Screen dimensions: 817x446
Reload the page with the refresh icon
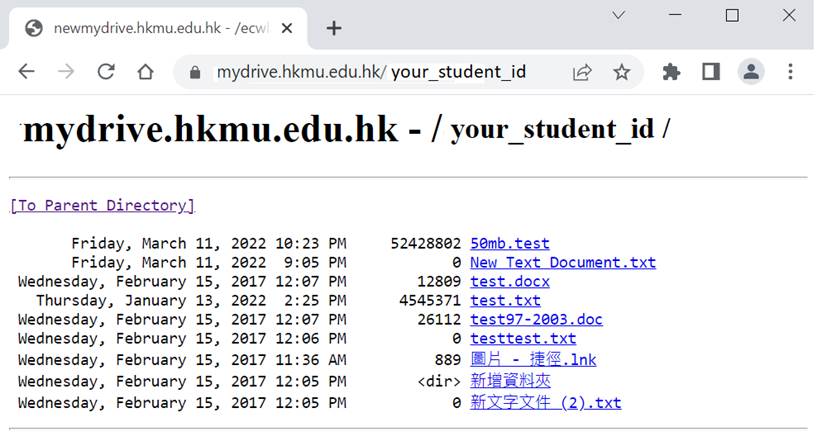pyautogui.click(x=106, y=71)
